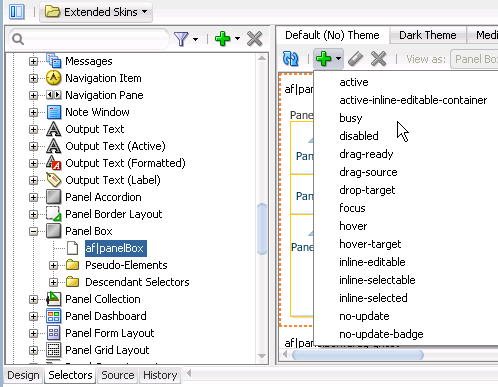Expand the Output Text node
This screenshot has width=498, height=387.
click(33, 129)
